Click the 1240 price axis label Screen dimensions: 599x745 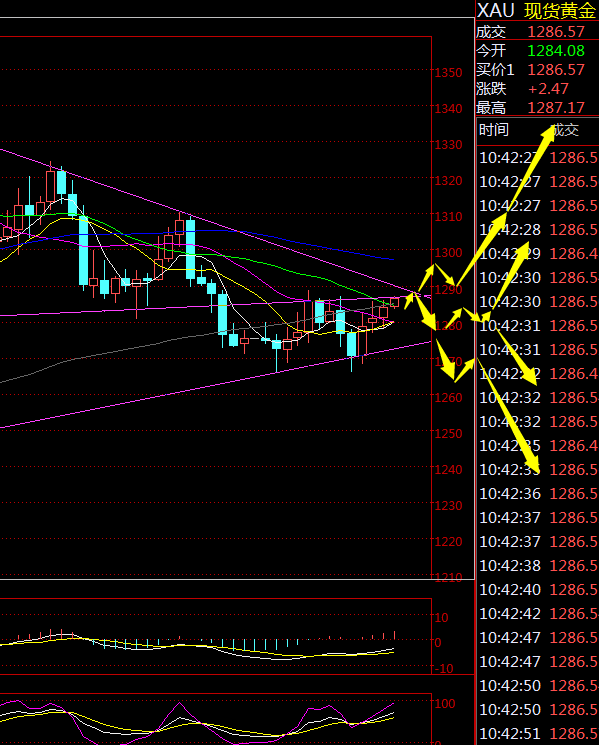tap(448, 470)
